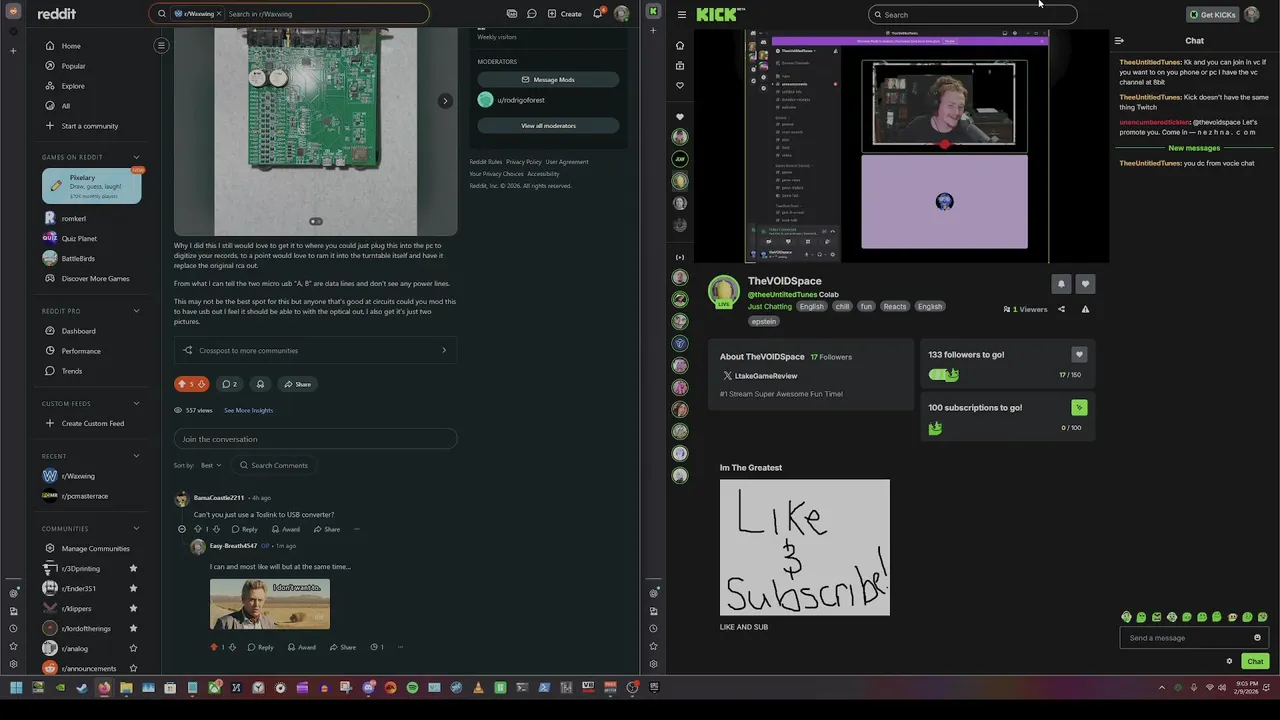Follow TheVOIDSpace with heart button

coord(1085,284)
